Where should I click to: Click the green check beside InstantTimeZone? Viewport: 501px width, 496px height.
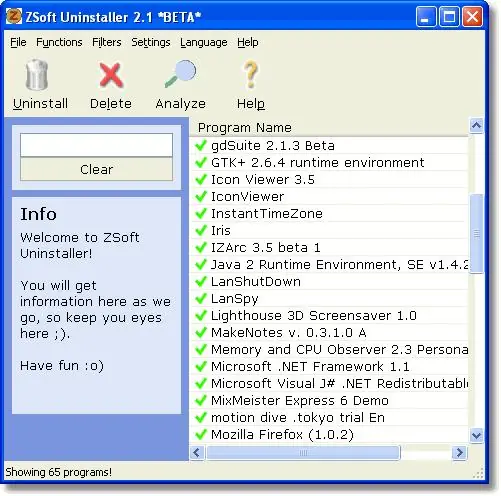pyautogui.click(x=201, y=214)
